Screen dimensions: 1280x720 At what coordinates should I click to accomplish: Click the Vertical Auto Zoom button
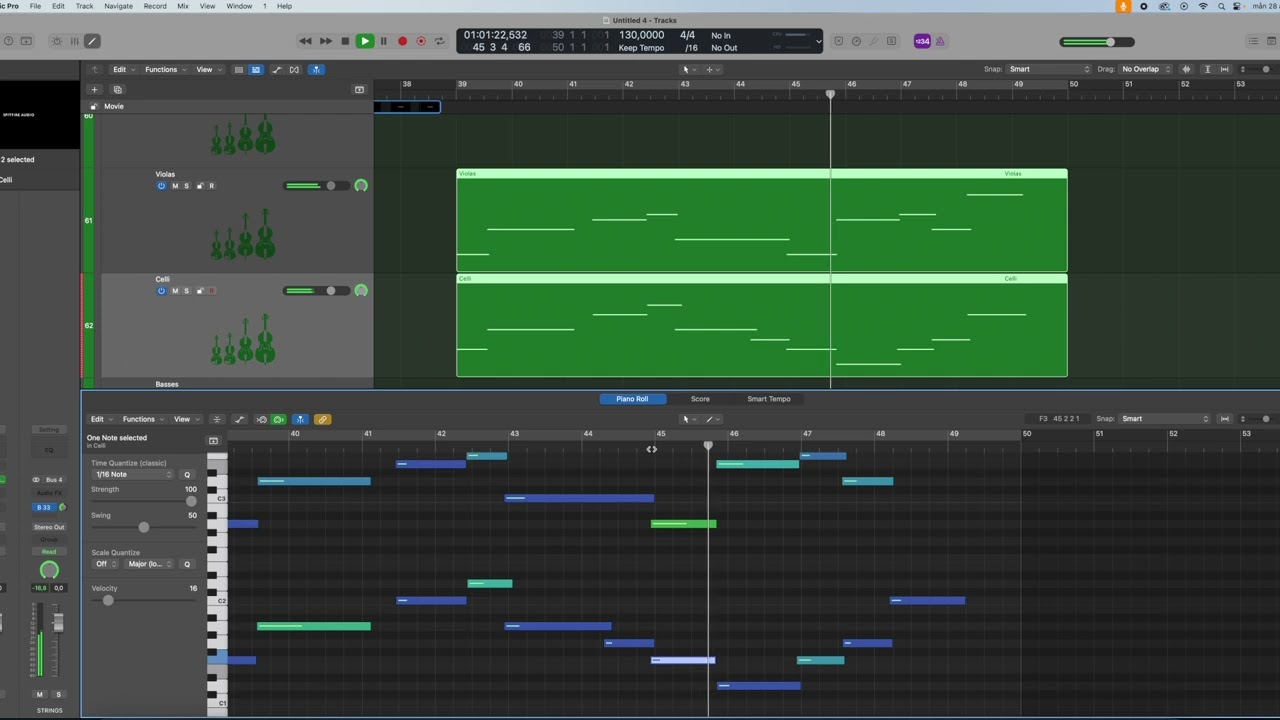[x=1207, y=69]
